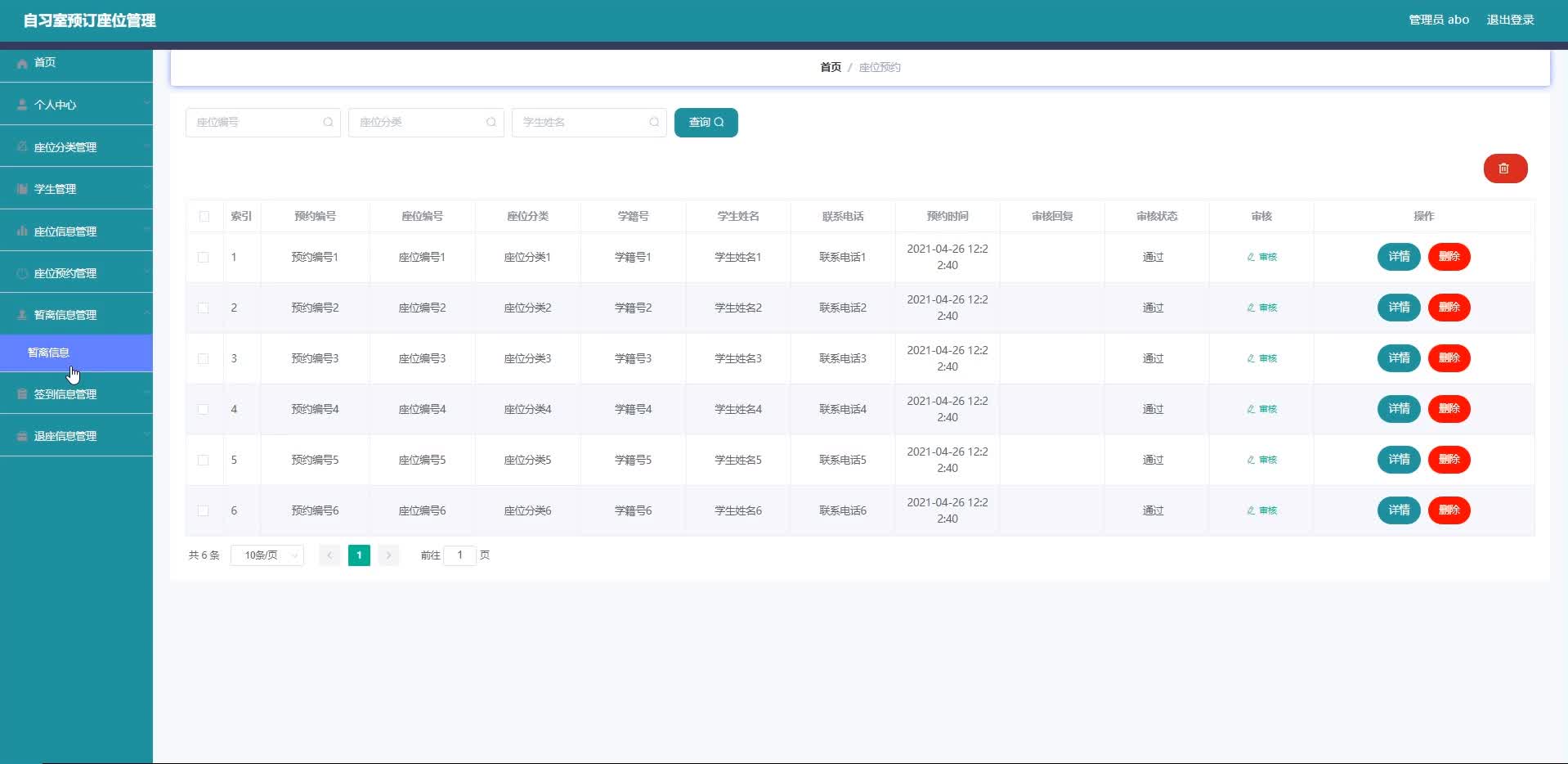Click the 查询 search button

[x=706, y=123]
